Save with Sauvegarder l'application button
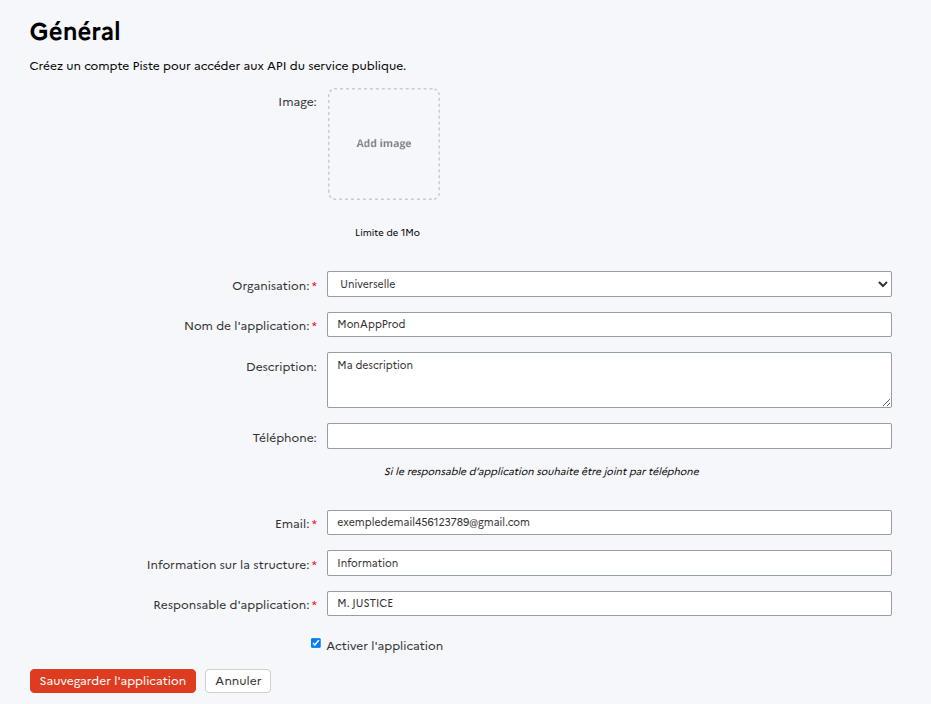Image resolution: width=931 pixels, height=704 pixels. pyautogui.click(x=113, y=681)
